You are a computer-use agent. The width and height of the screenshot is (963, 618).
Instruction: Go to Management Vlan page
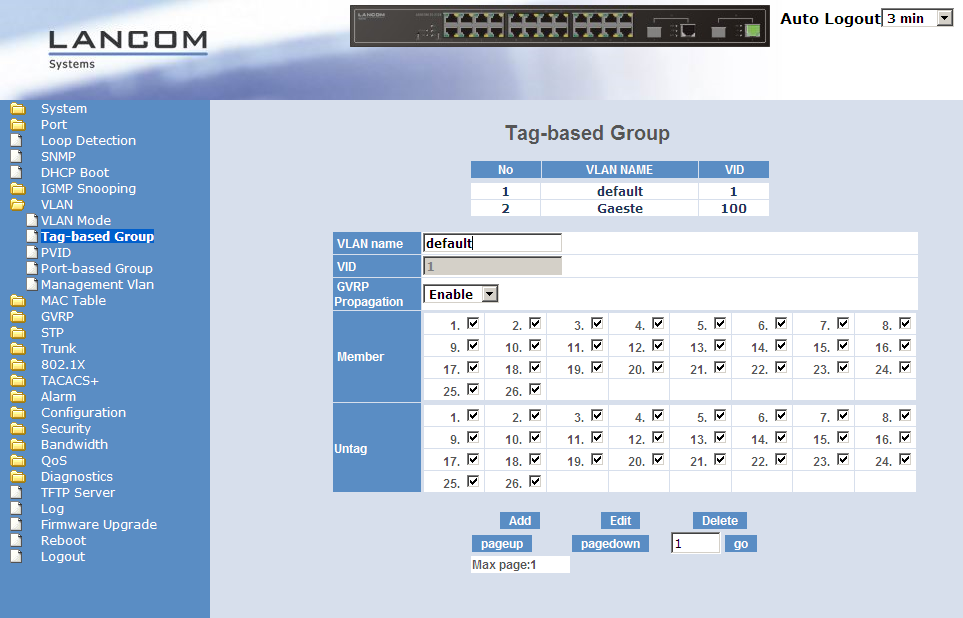[x=97, y=285]
